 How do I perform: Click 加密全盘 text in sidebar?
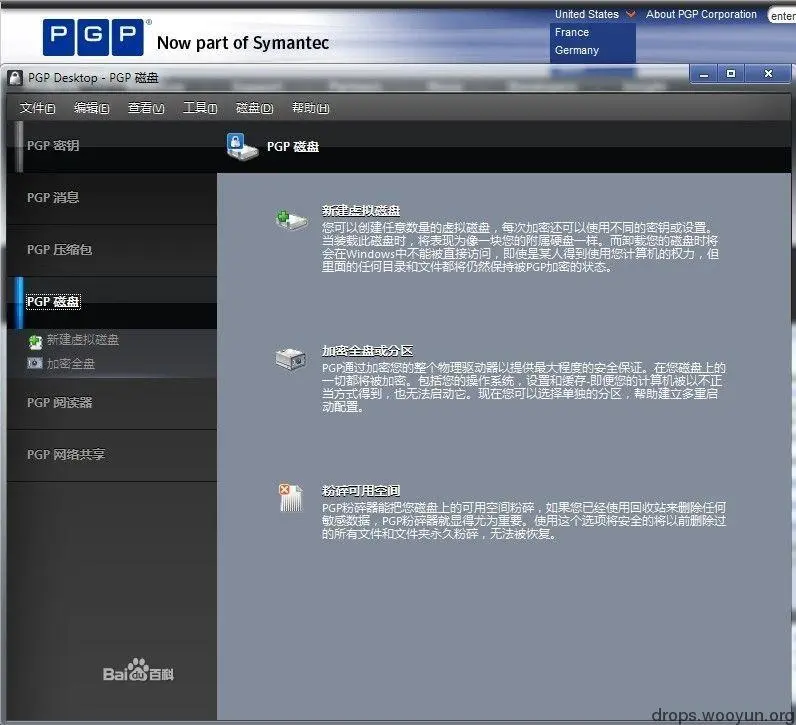click(x=71, y=364)
